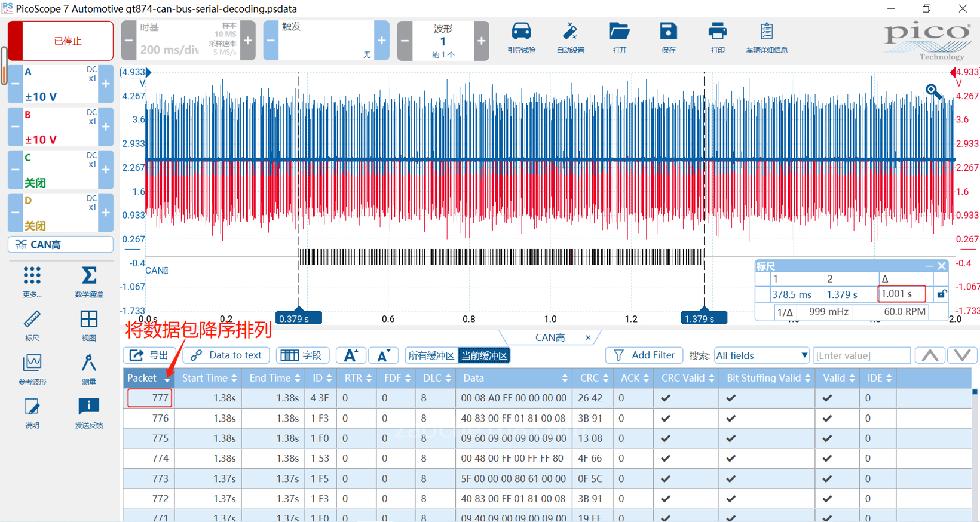Open the Views grid icon

point(88,323)
